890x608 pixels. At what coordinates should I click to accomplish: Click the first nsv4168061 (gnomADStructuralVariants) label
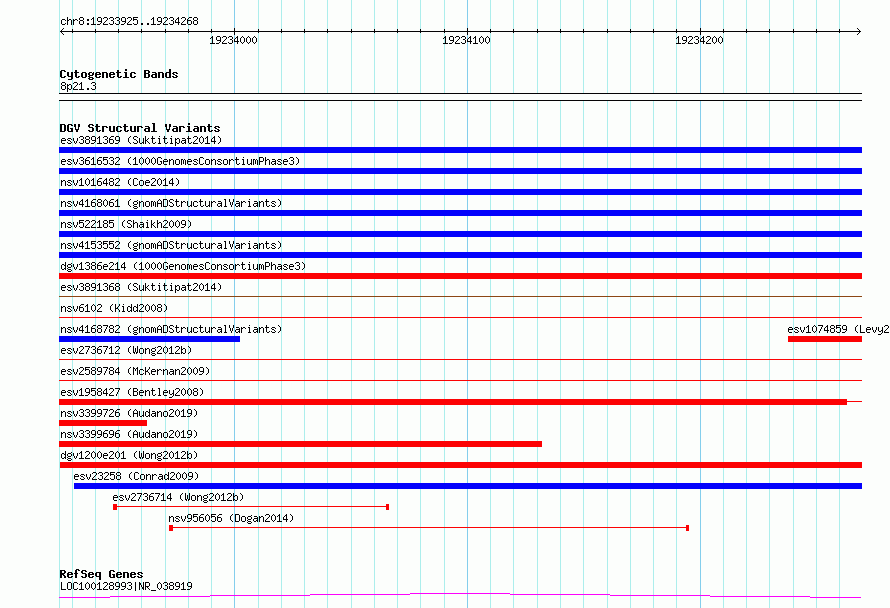171,203
